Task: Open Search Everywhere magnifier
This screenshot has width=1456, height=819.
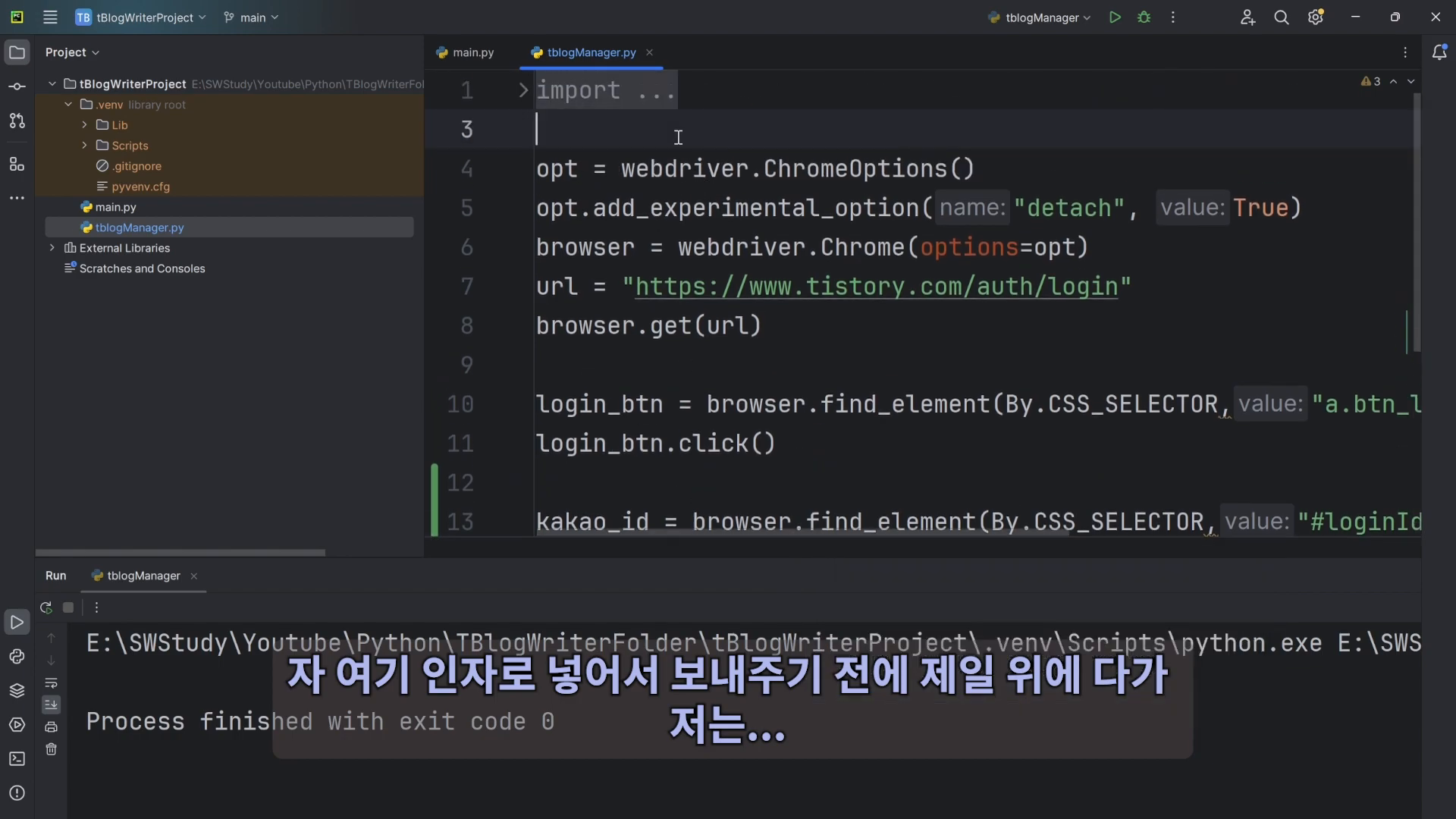Action: (x=1282, y=17)
